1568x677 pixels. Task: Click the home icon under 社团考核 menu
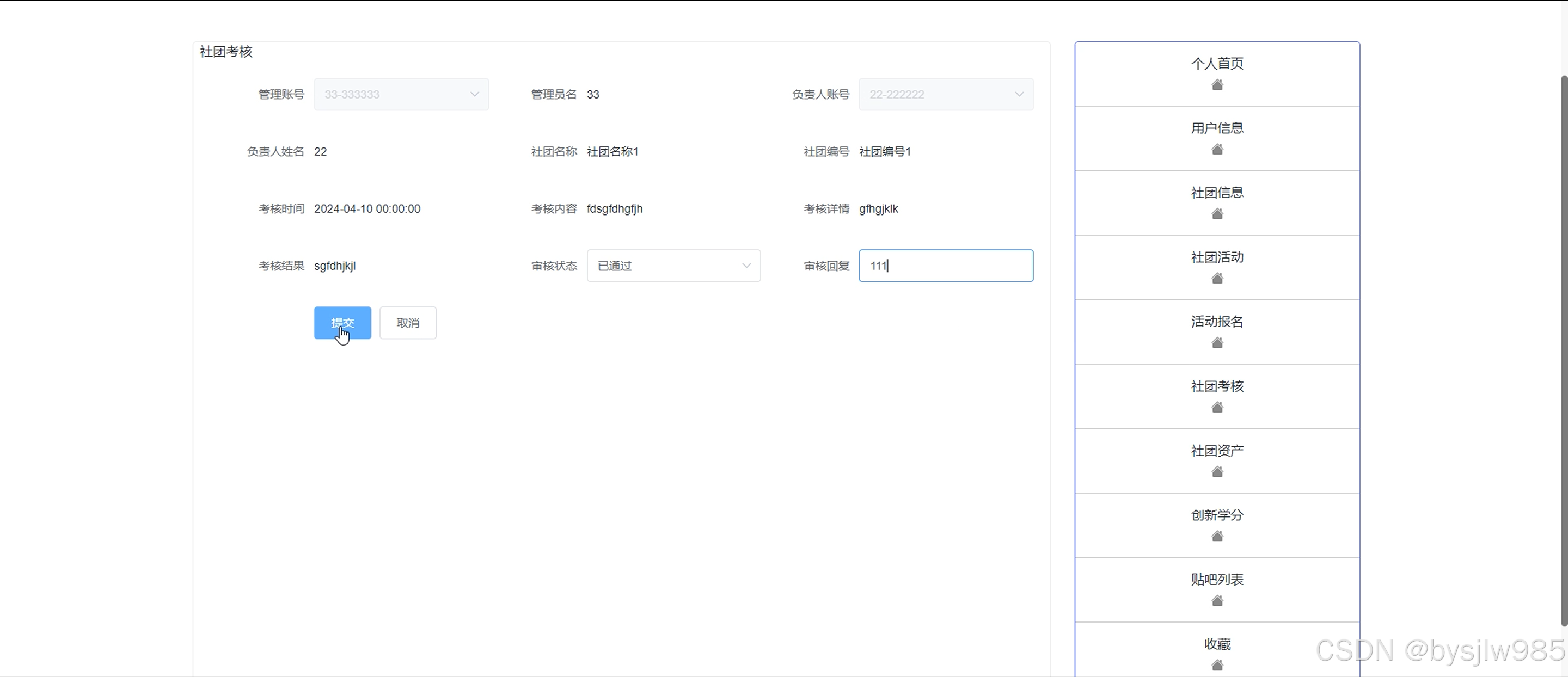click(1217, 407)
